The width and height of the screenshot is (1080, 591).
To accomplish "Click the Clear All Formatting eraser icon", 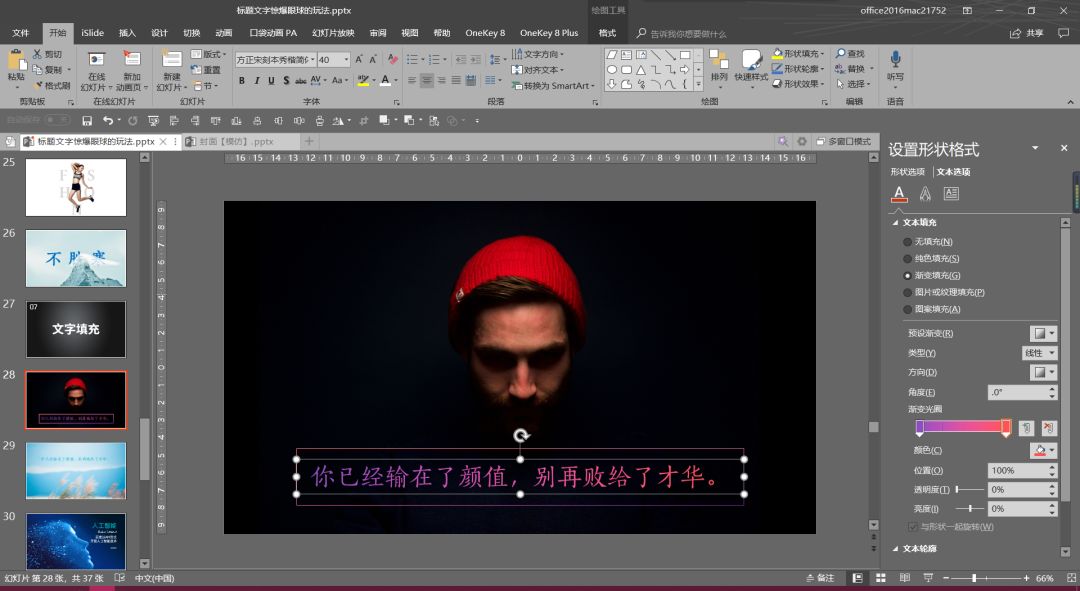I will pos(392,60).
